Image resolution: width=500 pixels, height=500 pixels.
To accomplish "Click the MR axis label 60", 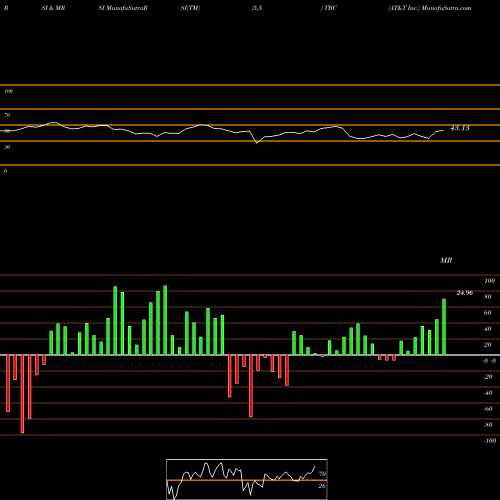I will tap(488, 313).
